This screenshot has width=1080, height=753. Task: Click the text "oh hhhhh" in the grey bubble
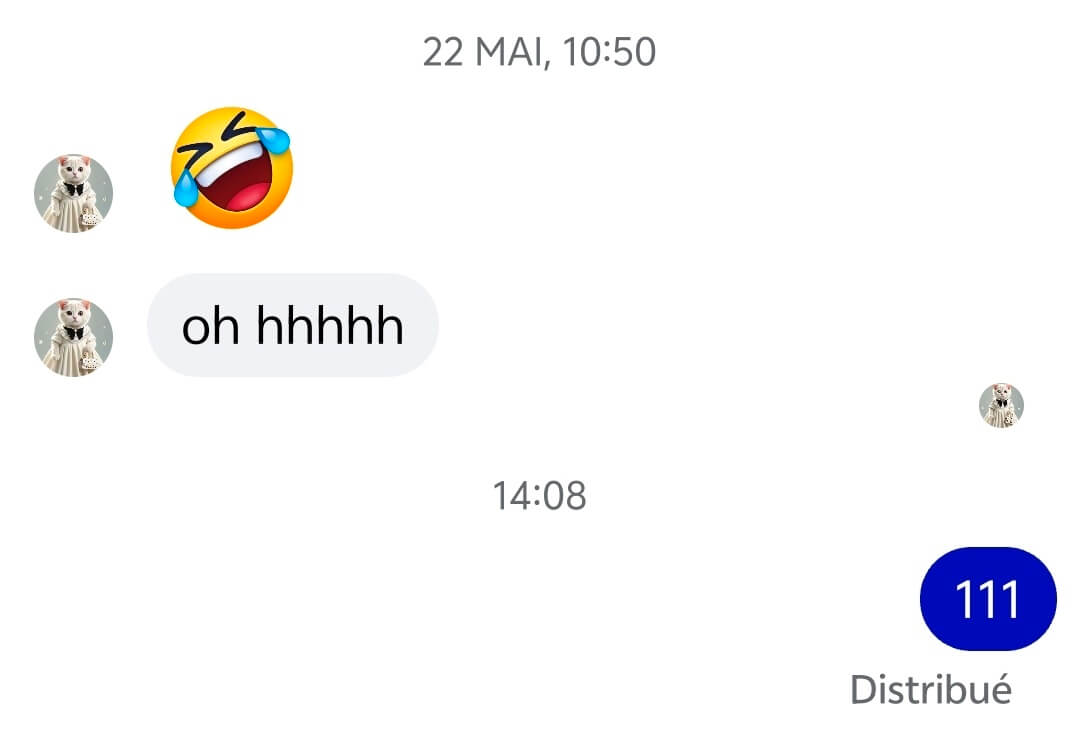(292, 325)
